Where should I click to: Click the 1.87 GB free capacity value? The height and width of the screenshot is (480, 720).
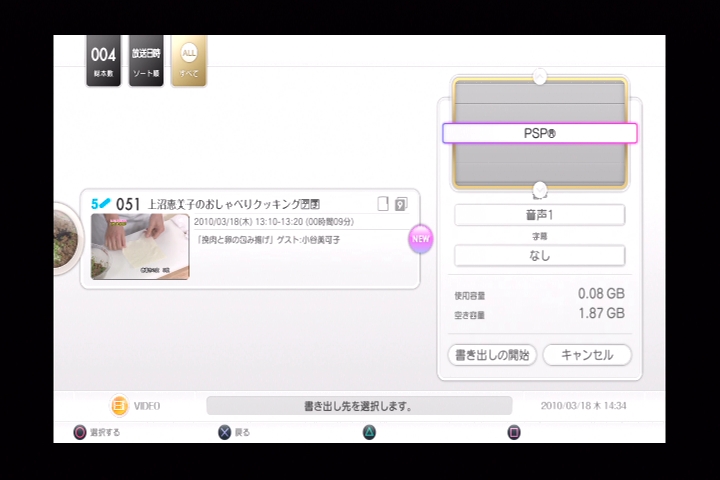click(601, 313)
